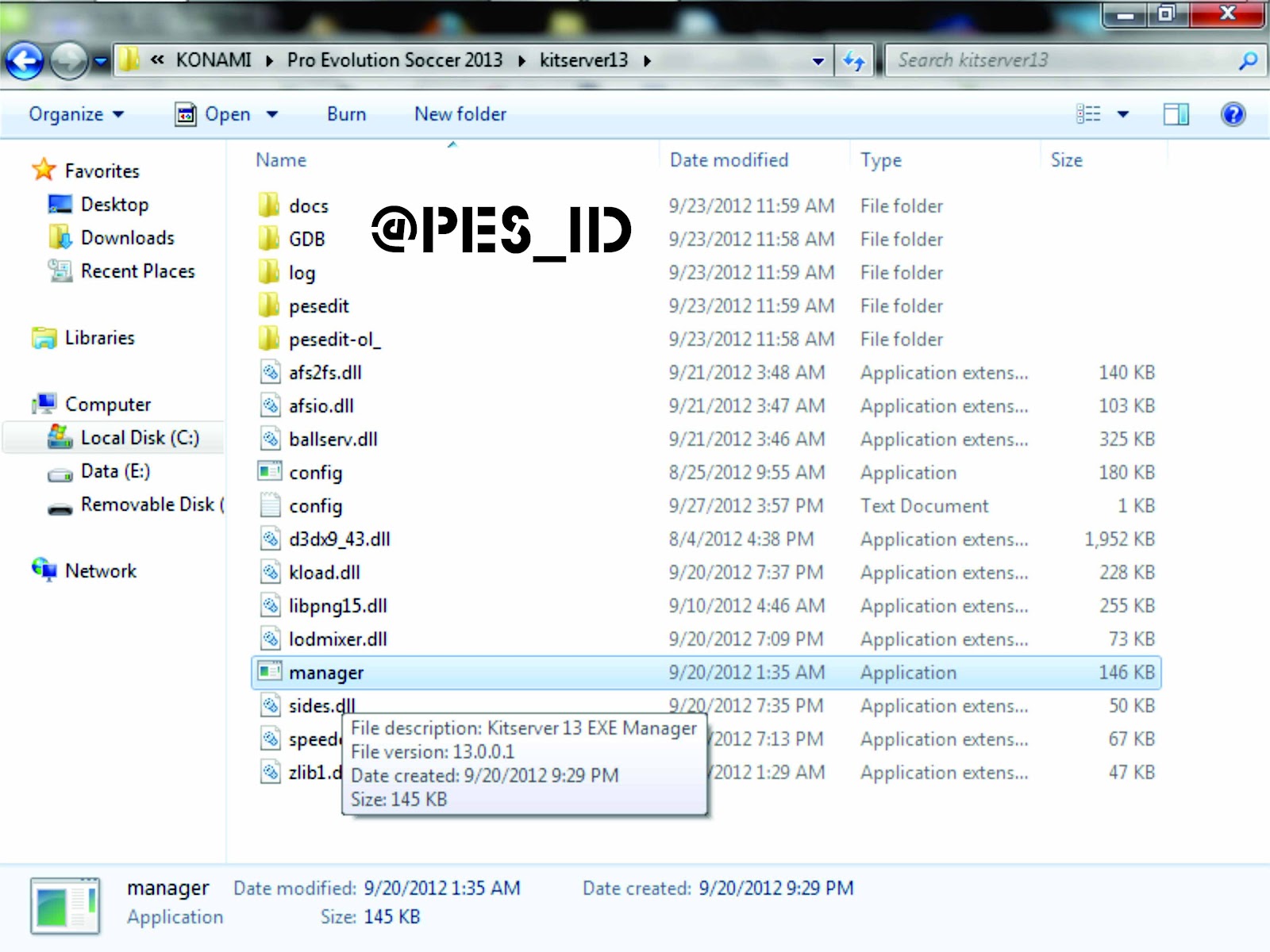Select the pesedit folder icon
This screenshot has width=1270, height=952.
pos(269,305)
